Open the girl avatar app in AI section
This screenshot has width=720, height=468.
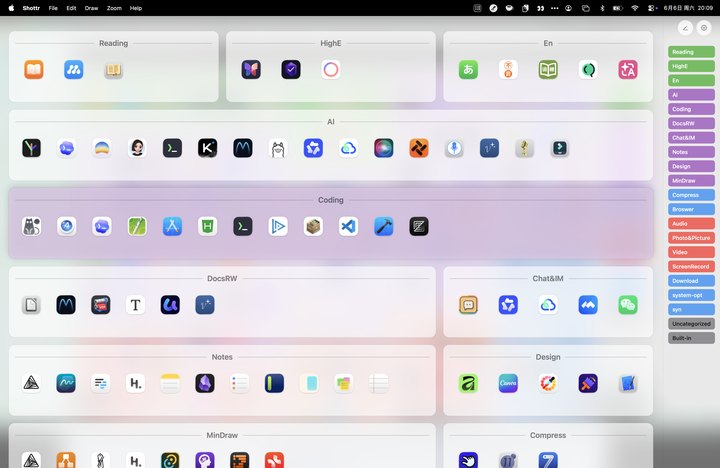(x=137, y=148)
